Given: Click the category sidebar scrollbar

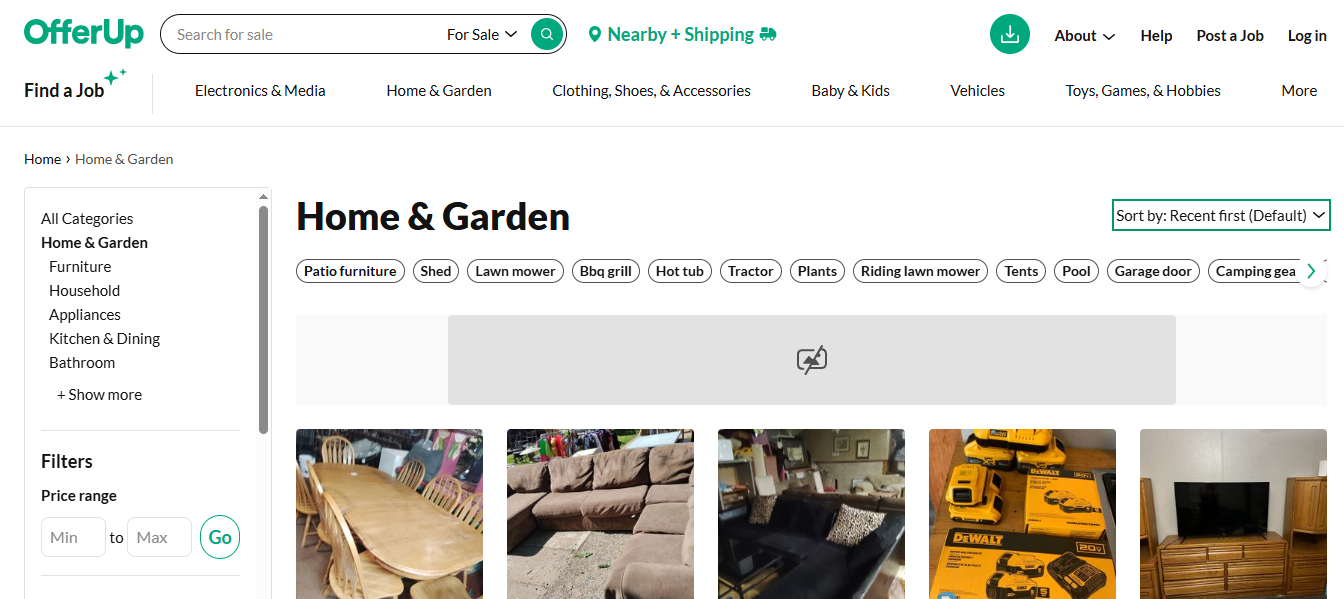Looking at the screenshot, I should [x=264, y=320].
